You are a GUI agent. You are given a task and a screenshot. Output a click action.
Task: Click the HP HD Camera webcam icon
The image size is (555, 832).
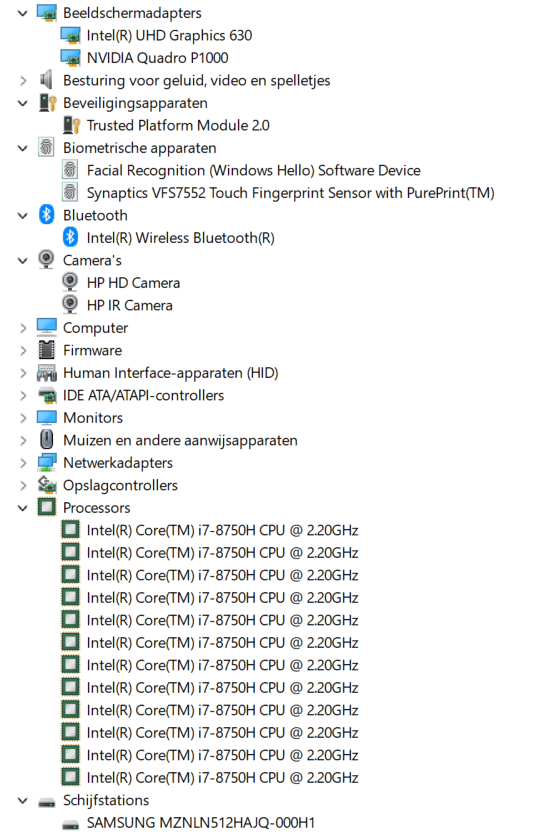(x=70, y=282)
